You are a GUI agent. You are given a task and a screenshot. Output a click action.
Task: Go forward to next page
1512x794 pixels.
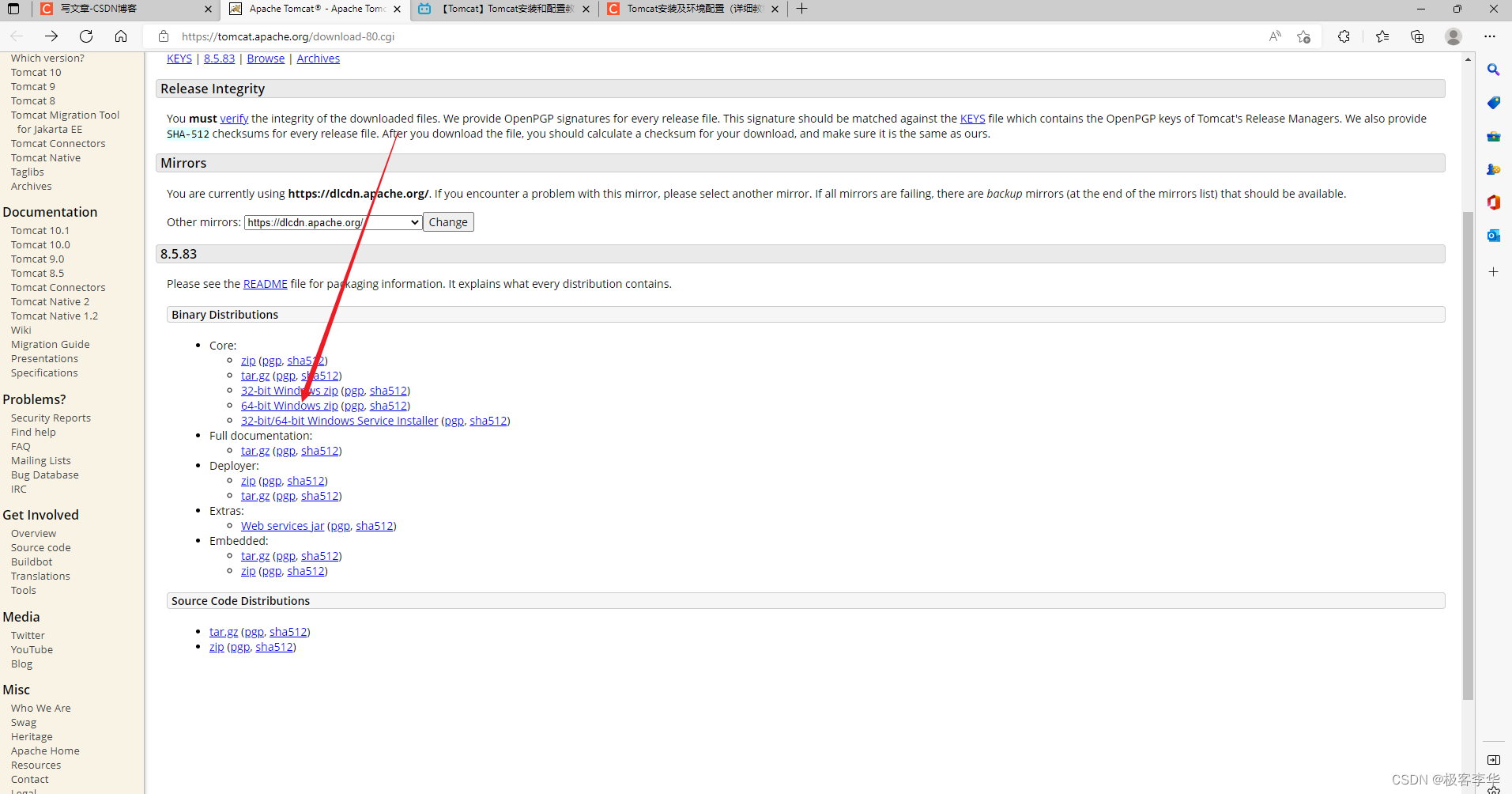coord(51,36)
